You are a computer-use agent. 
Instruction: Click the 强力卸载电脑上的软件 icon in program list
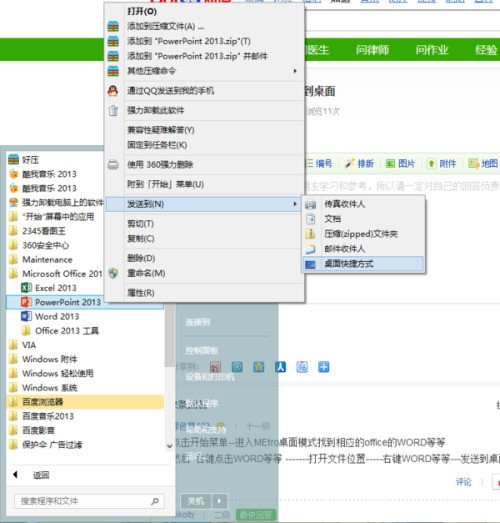(x=14, y=202)
